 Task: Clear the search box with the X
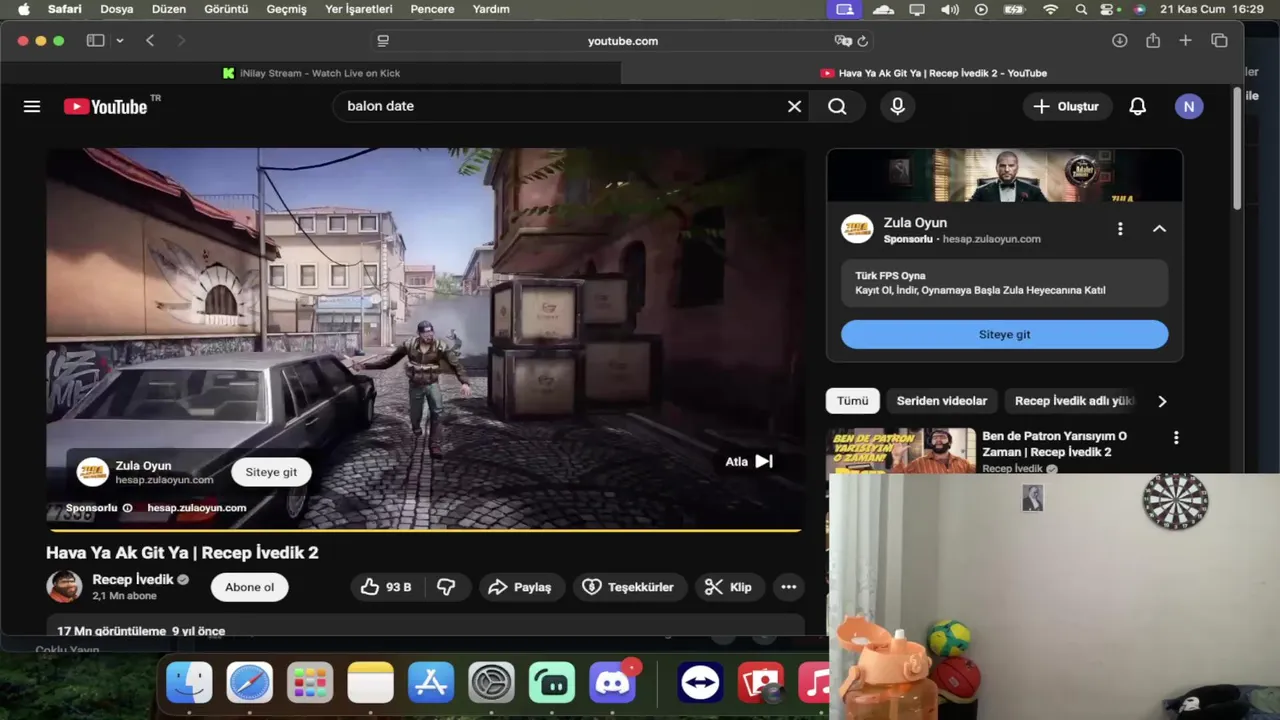coord(794,106)
